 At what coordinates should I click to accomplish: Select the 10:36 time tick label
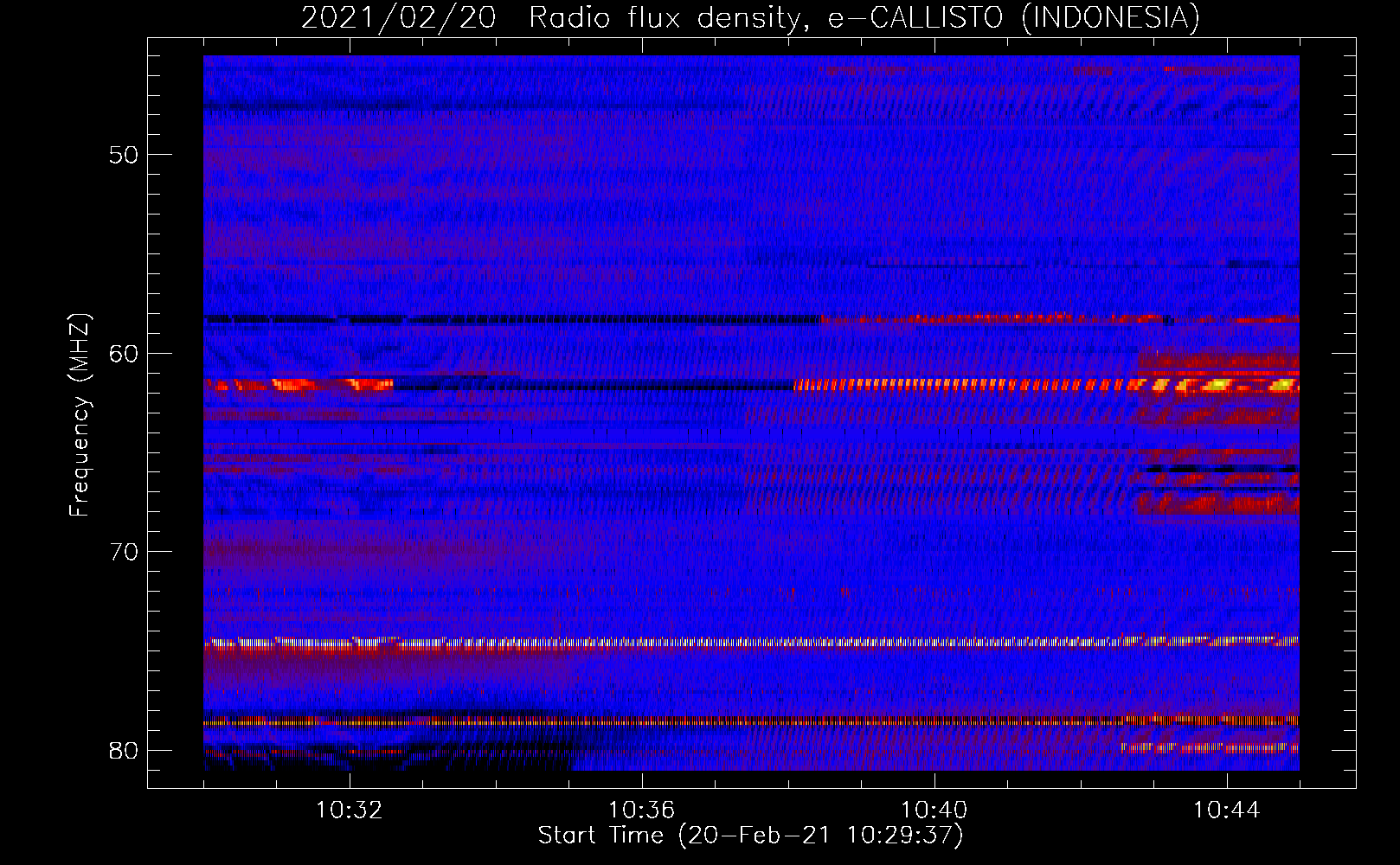(642, 811)
